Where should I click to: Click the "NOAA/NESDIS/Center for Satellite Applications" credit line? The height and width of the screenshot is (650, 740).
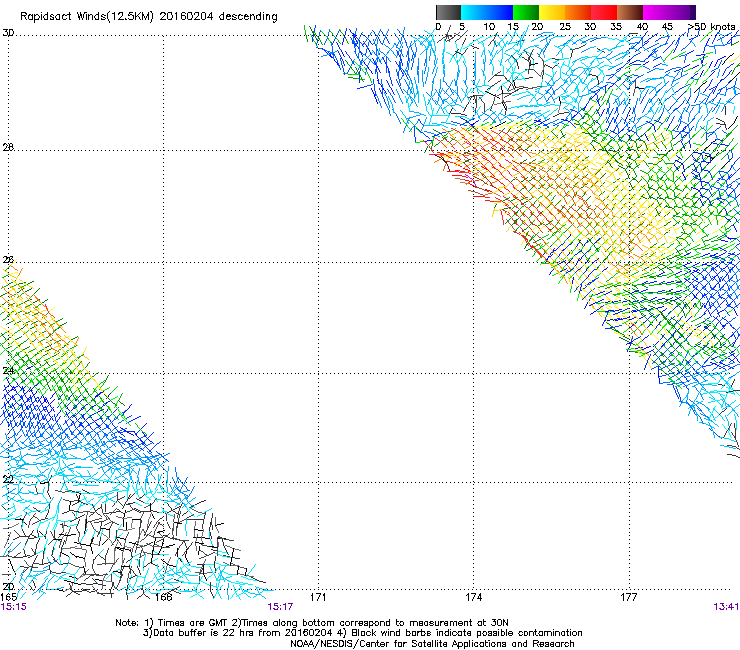tap(432, 644)
